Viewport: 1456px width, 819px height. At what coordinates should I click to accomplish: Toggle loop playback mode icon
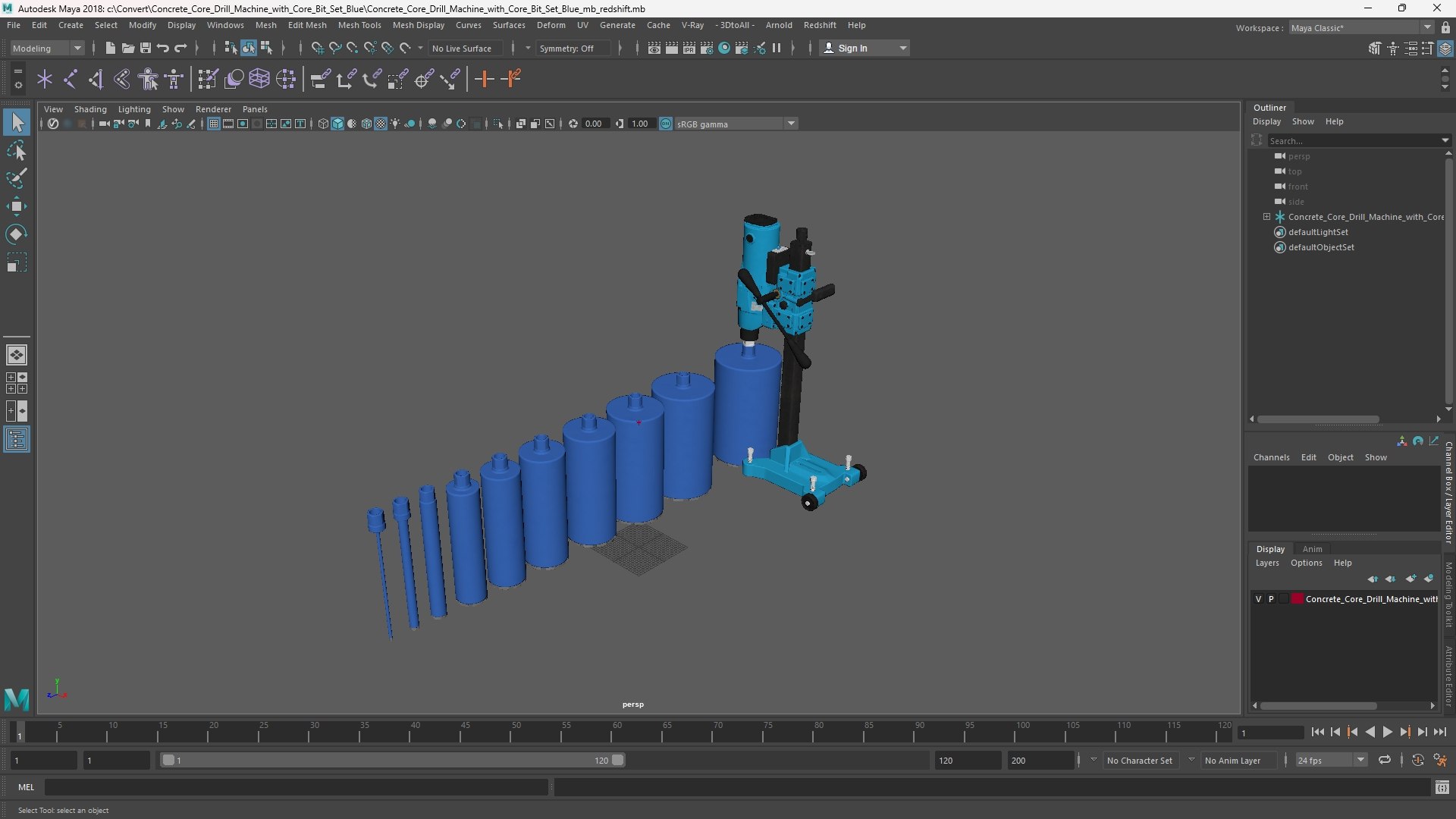pos(1384,760)
